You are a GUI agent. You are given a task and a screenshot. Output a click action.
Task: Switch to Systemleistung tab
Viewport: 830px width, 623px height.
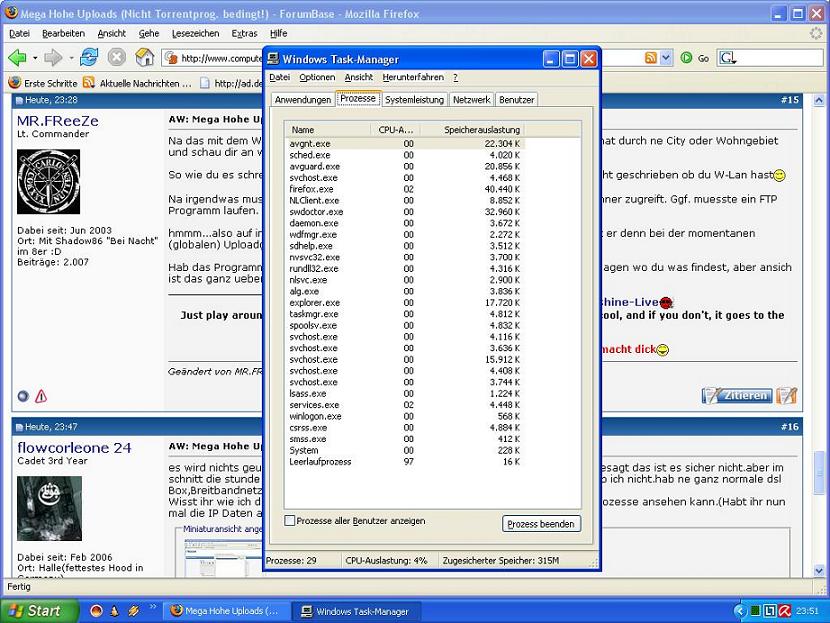(414, 100)
